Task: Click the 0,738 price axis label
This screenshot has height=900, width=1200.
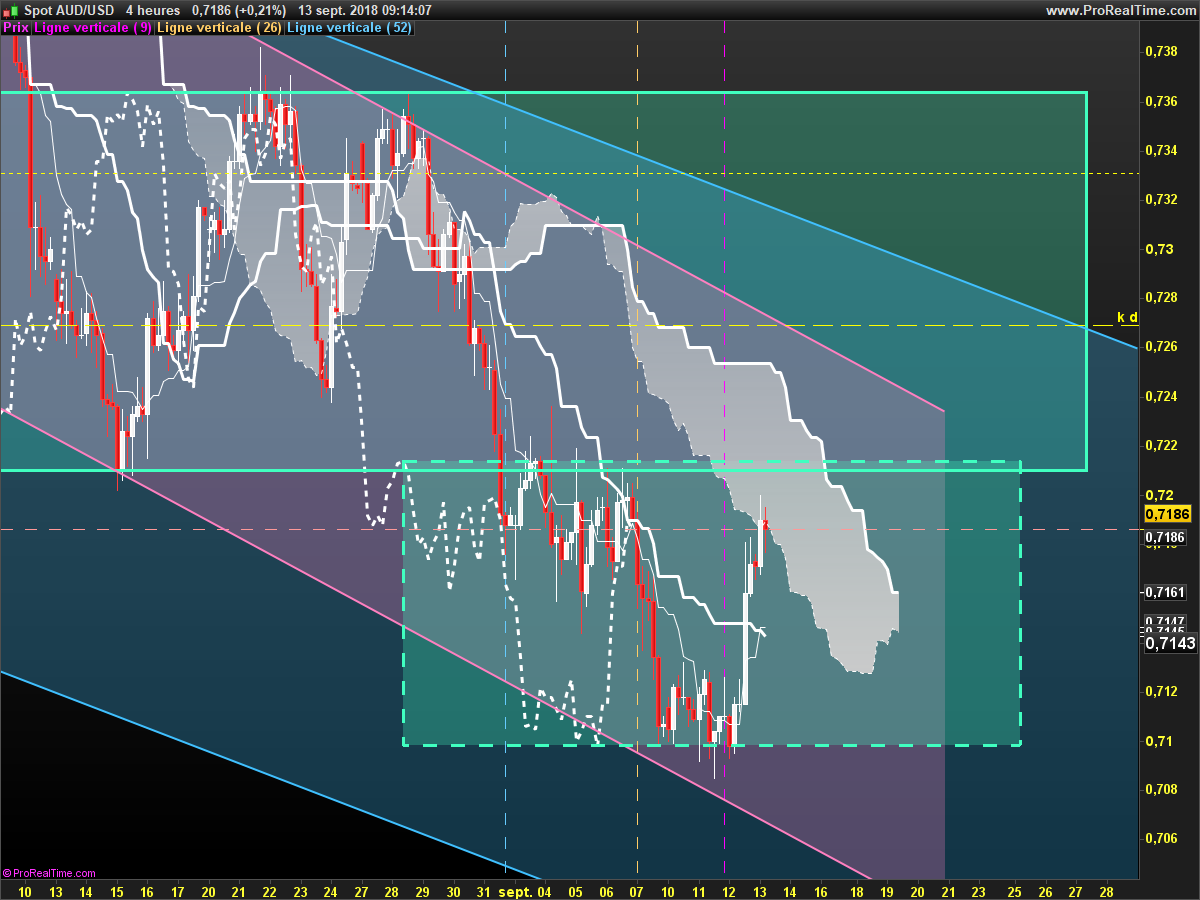Action: [1160, 51]
